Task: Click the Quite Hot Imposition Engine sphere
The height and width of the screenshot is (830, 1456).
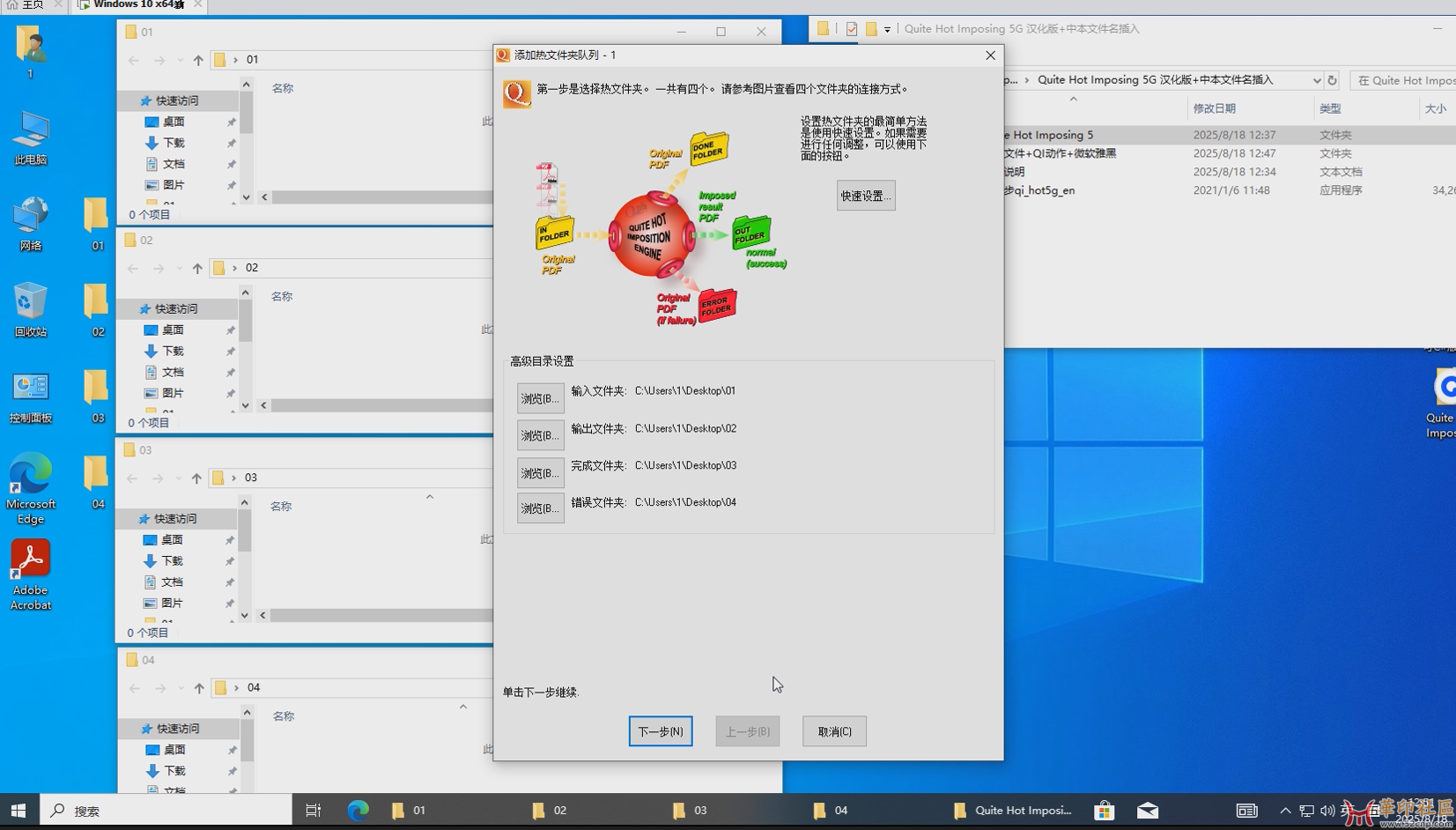Action: (x=652, y=236)
